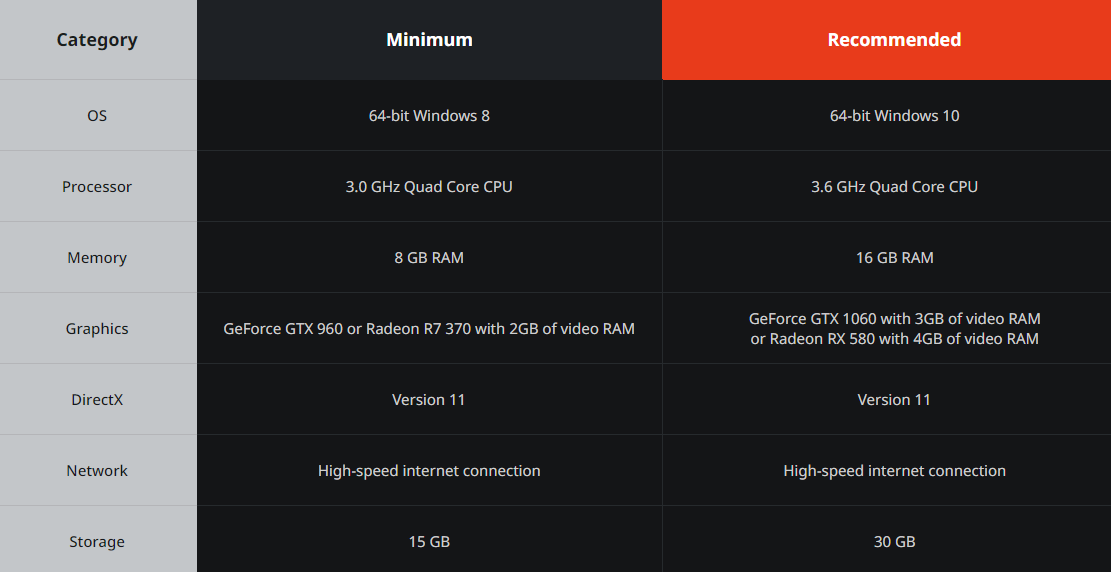
Task: Click the 3.0 GHz Quad Core CPU text
Action: [x=429, y=187]
